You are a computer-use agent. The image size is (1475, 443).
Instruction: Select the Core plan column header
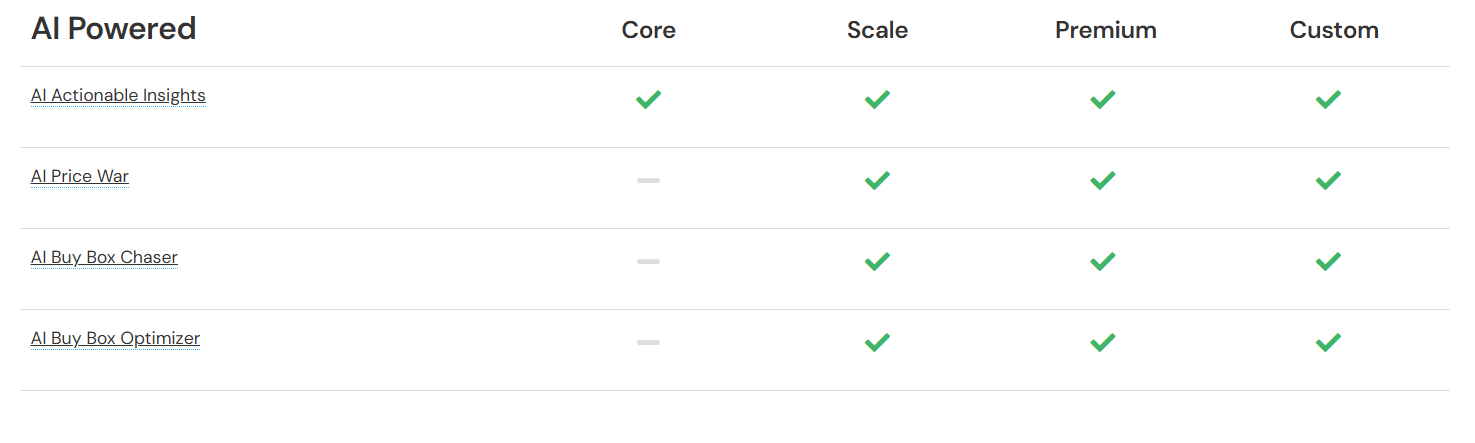(648, 30)
